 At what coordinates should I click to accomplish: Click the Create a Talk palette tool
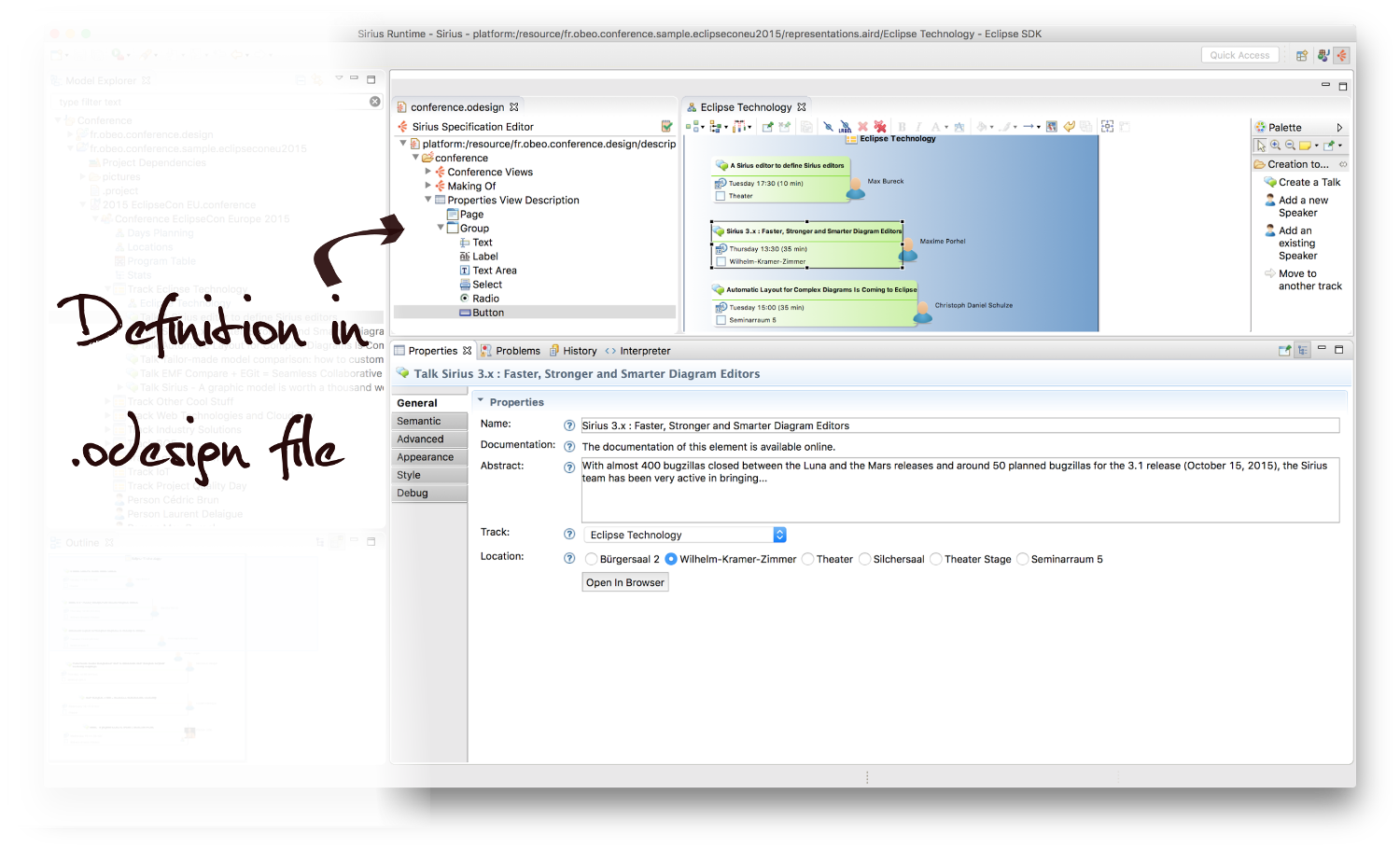click(1302, 182)
